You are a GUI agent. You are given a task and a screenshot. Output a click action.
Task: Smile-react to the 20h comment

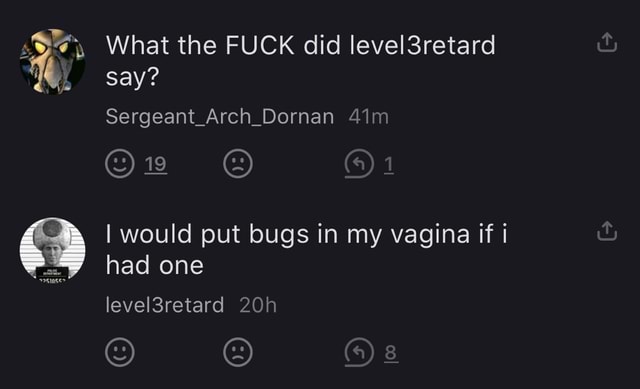pos(120,352)
